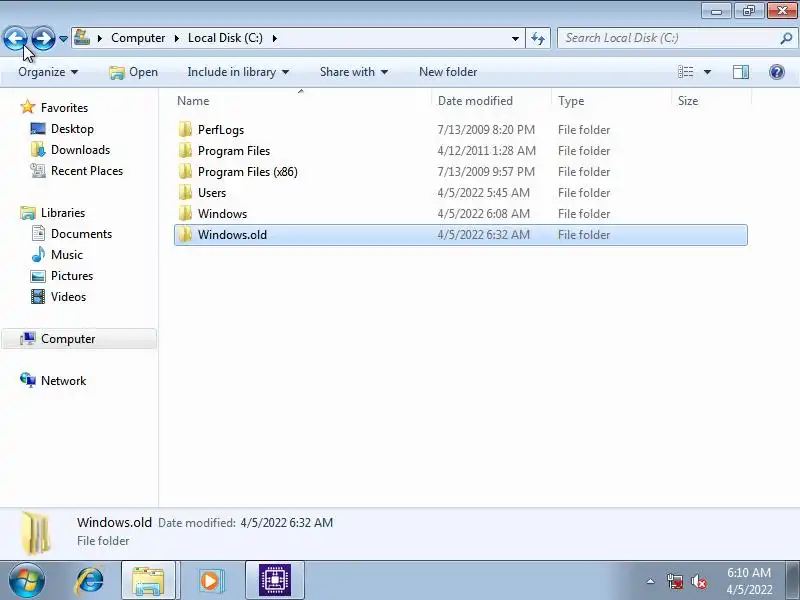Launch Internet Explorer from the taskbar
Screen dimensions: 800x600
(89, 581)
